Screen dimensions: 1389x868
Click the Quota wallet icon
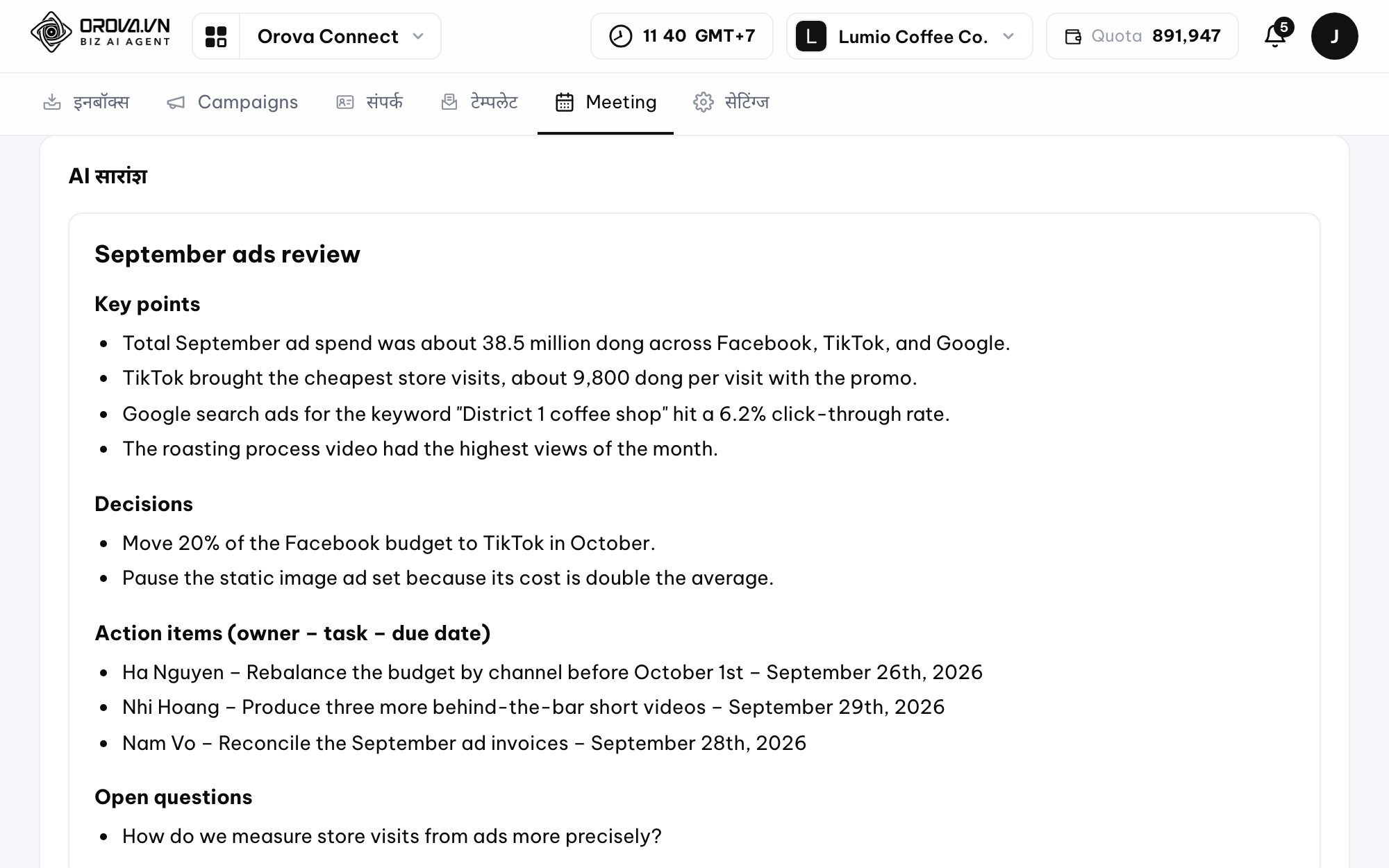coord(1073,37)
